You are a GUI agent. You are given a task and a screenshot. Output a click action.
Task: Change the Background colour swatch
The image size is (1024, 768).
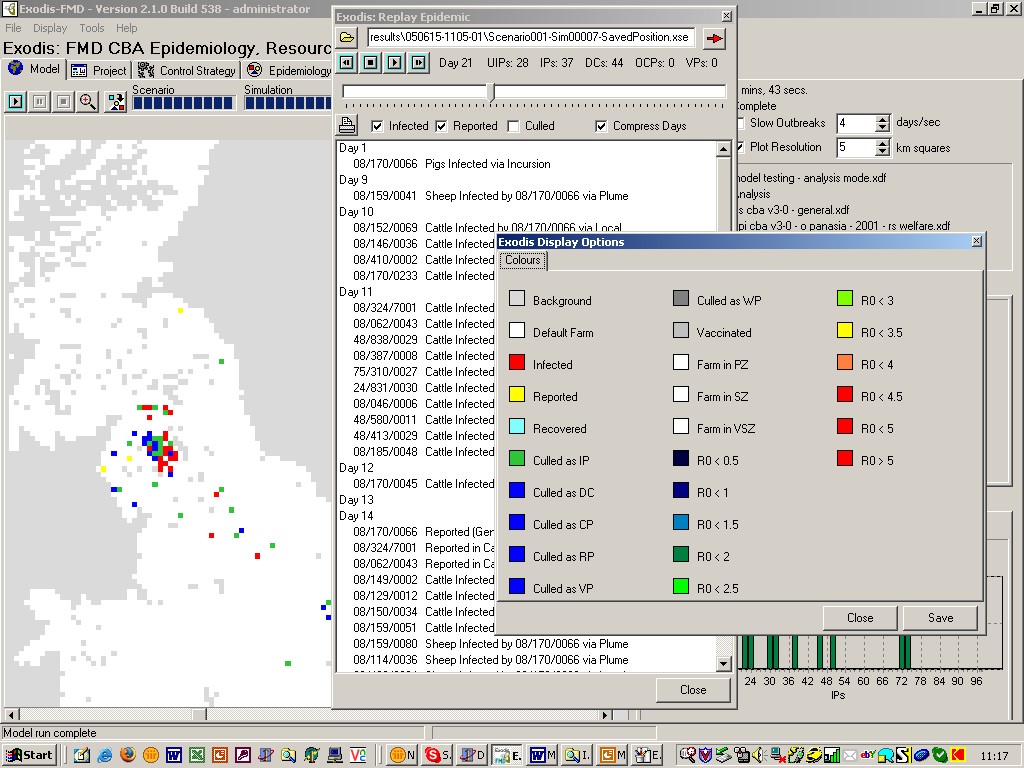[517, 298]
